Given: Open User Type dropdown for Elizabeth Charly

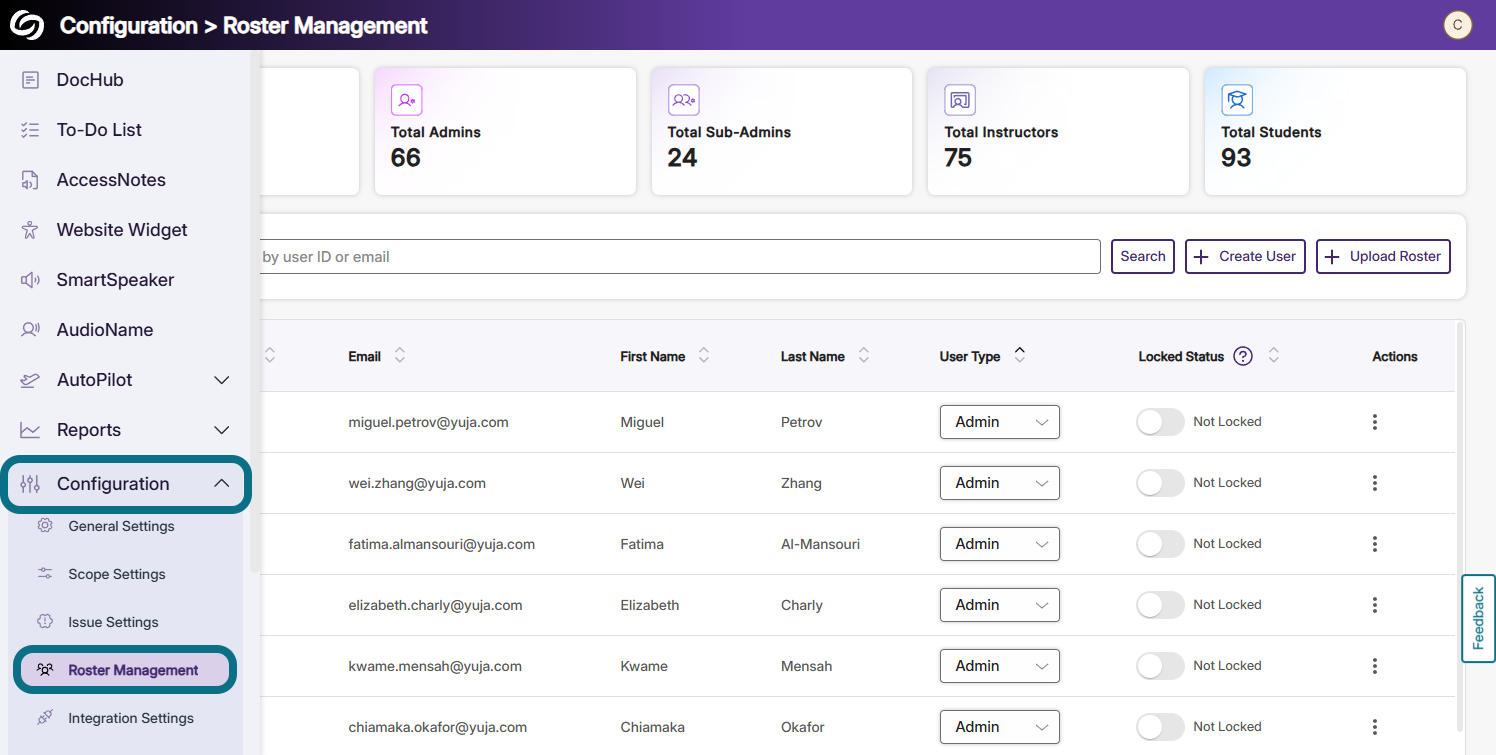Looking at the screenshot, I should pyautogui.click(x=999, y=605).
